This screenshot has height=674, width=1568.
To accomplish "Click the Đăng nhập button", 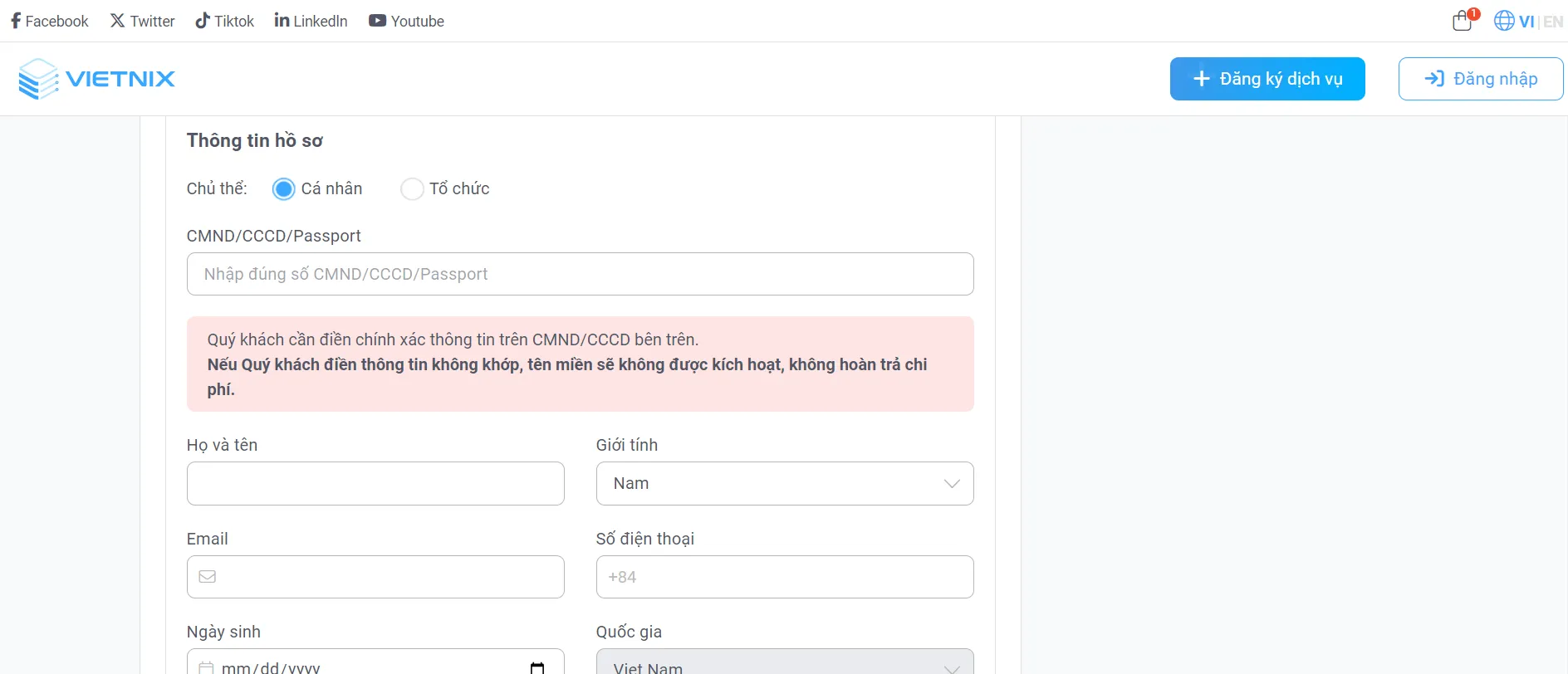I will tap(1480, 79).
